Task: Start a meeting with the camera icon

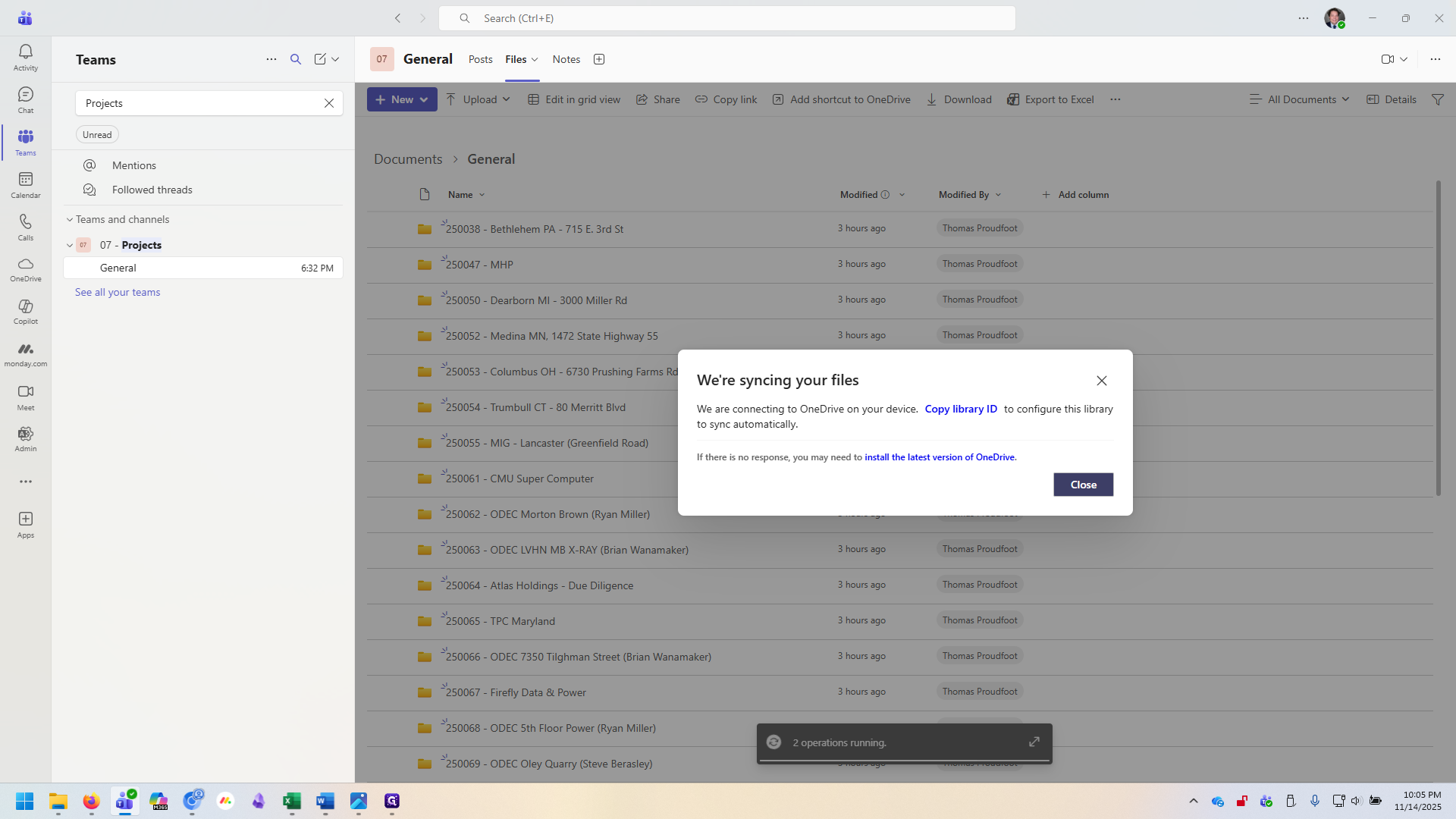Action: coord(1389,58)
